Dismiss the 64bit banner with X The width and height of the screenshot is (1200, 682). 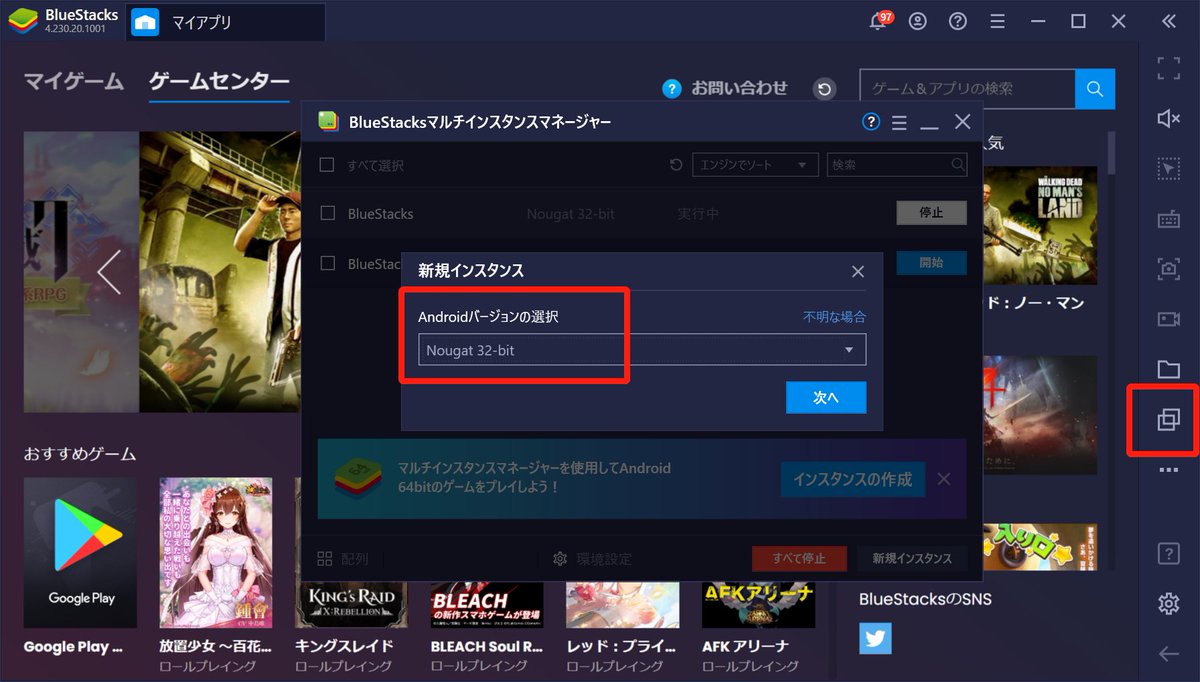(944, 479)
